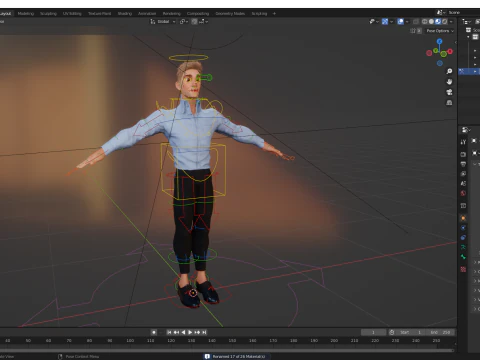Viewport: 480px width, 360px height.
Task: Click the timeline horizontal scrollbar
Action: click(x=227, y=350)
